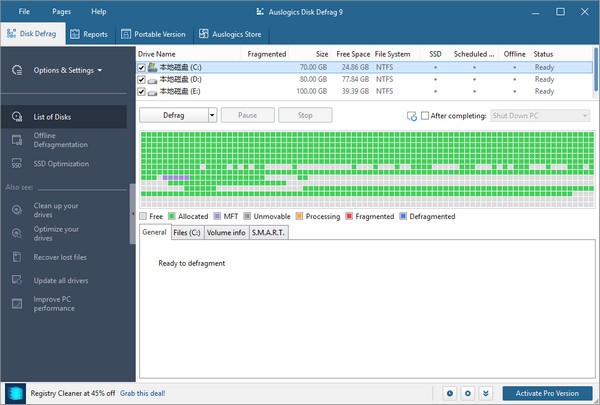The width and height of the screenshot is (600, 405).
Task: Select the 80.00 GB size cell
Action: 313,80
